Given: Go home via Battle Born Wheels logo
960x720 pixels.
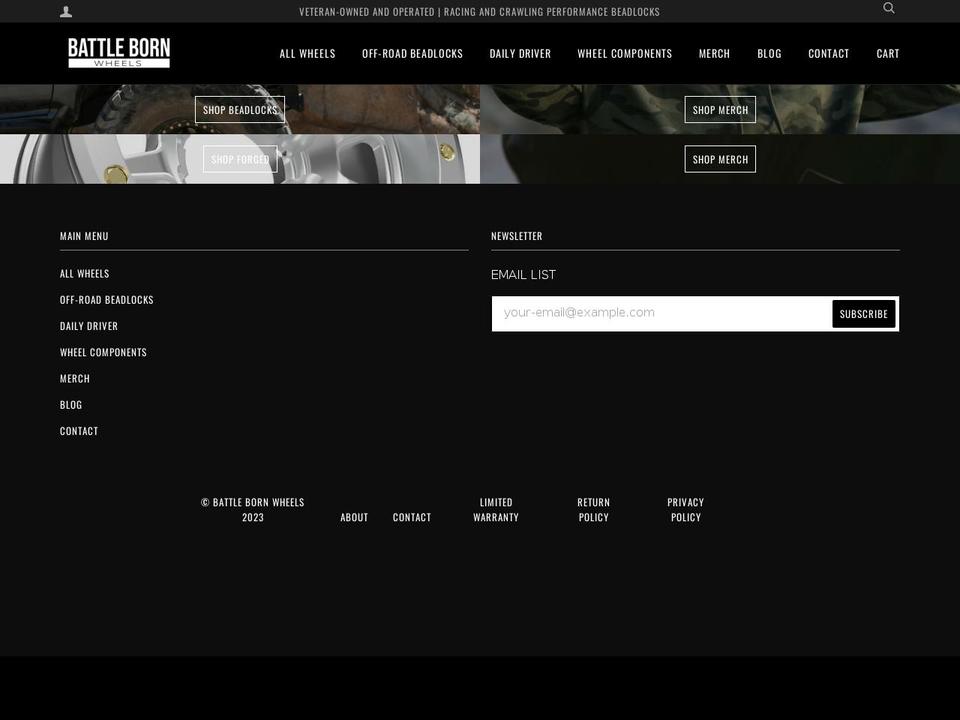Looking at the screenshot, I should point(119,53).
